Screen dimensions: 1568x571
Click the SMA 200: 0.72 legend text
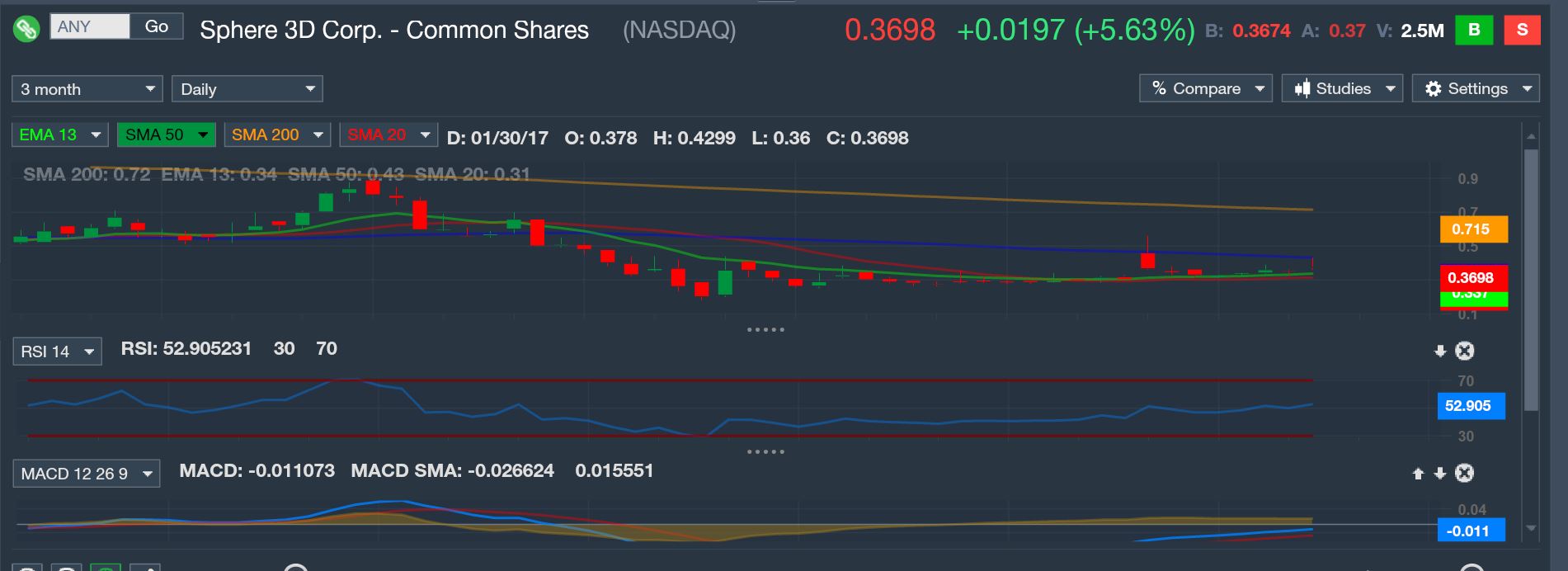coord(87,175)
